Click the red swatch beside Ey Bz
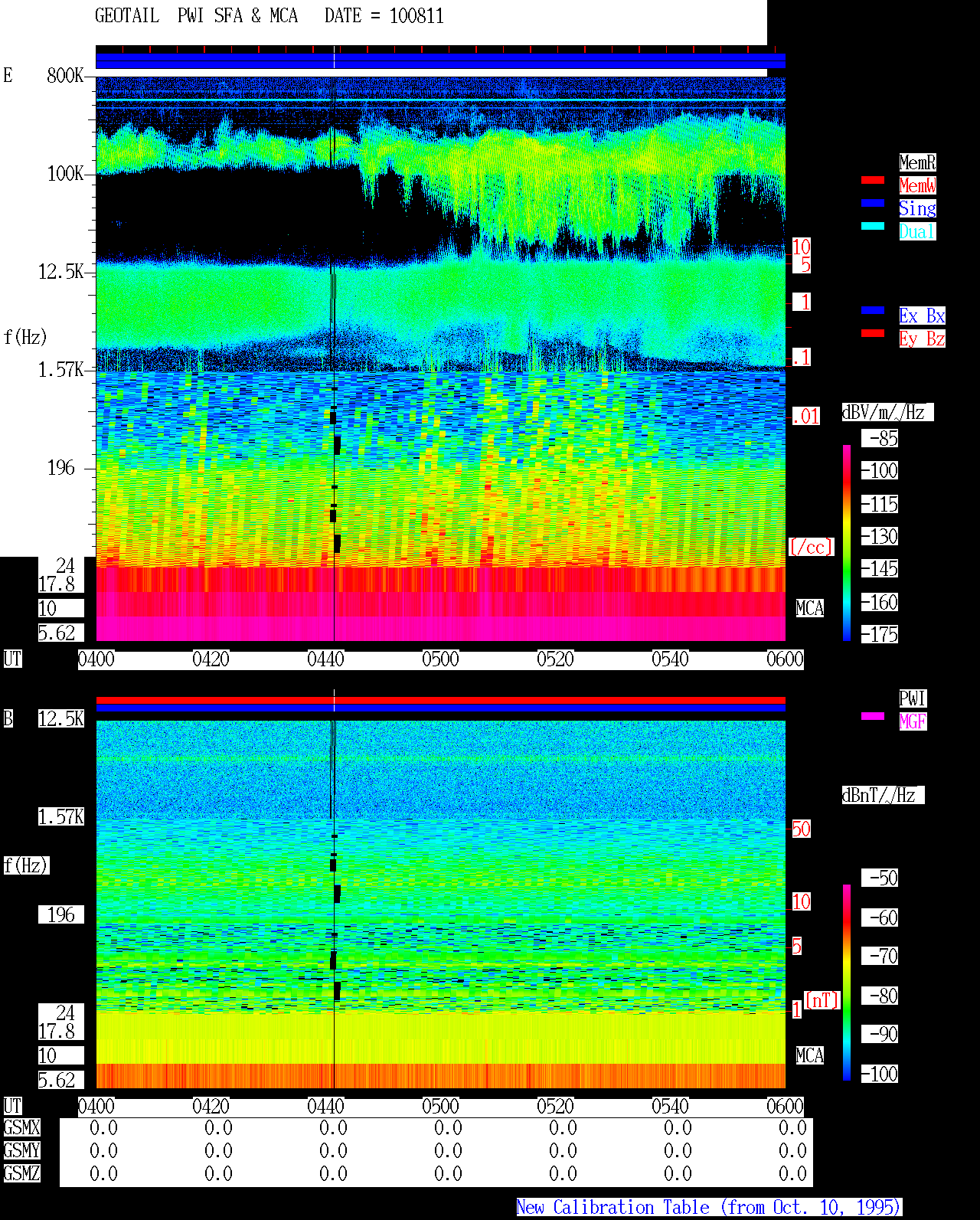The height and width of the screenshot is (1220, 980). pyautogui.click(x=873, y=333)
